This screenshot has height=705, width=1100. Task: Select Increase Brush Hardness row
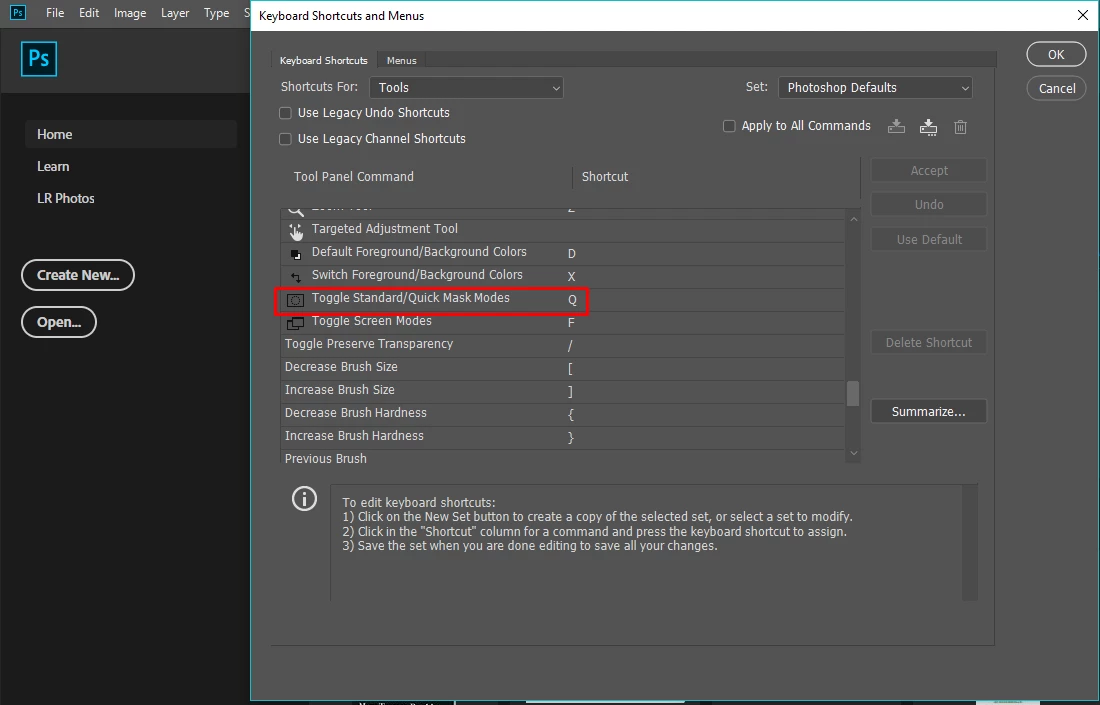(x=563, y=438)
